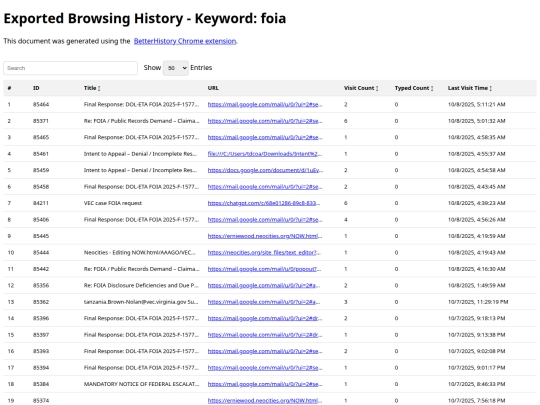
Task: Open the Show entries dropdown
Action: click(176, 68)
